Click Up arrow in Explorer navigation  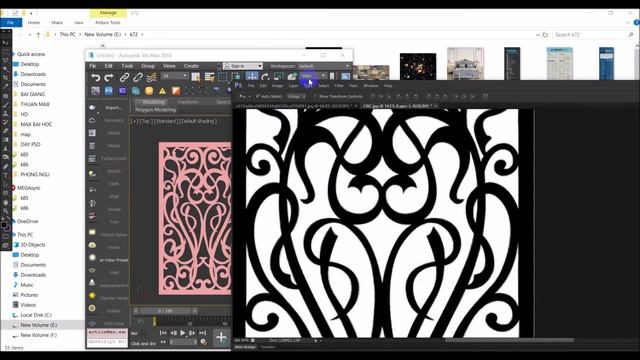(38, 35)
